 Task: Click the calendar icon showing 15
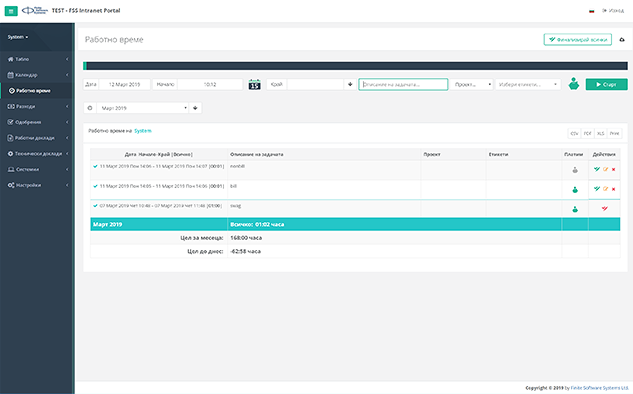(254, 84)
